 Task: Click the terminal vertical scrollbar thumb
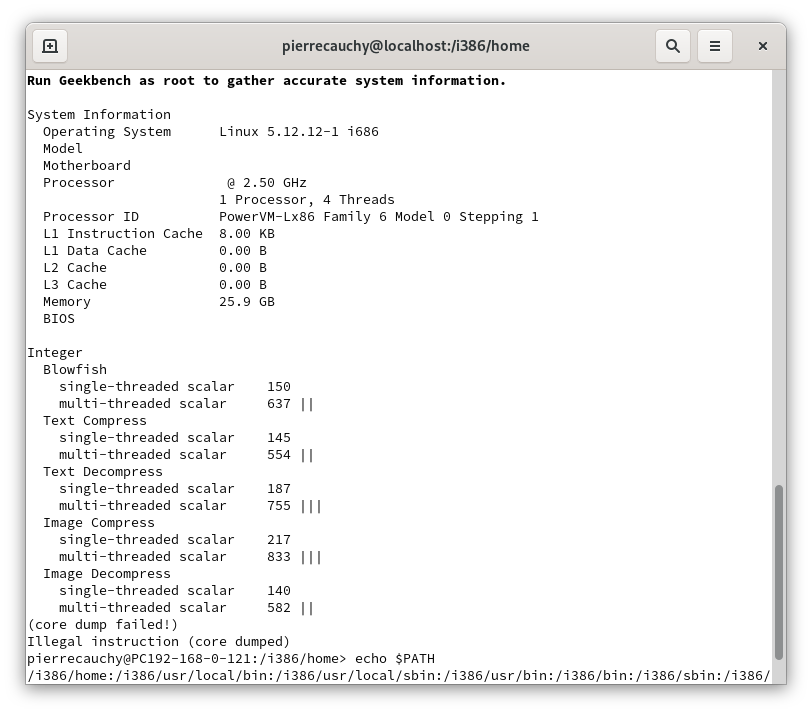(x=778, y=572)
